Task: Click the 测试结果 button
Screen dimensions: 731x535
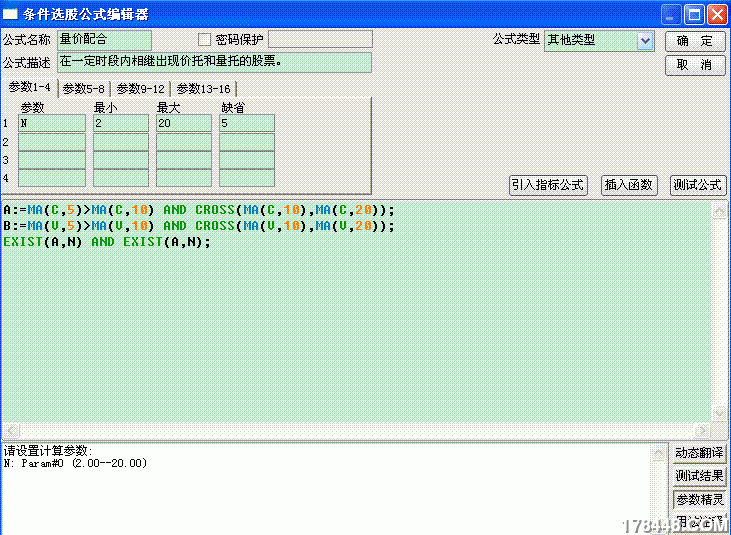Action: tap(699, 476)
